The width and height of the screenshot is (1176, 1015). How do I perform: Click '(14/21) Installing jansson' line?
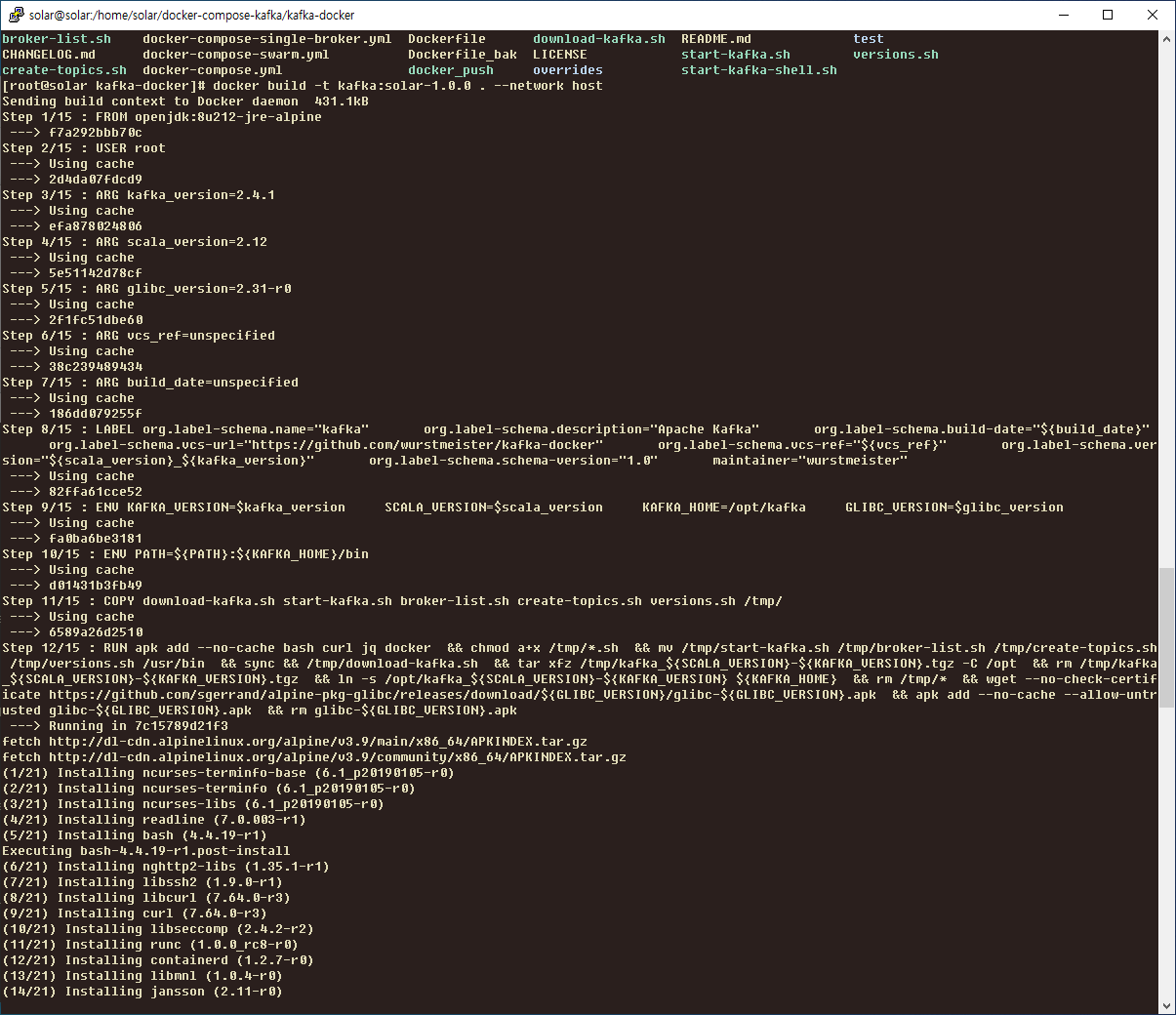pos(142,992)
